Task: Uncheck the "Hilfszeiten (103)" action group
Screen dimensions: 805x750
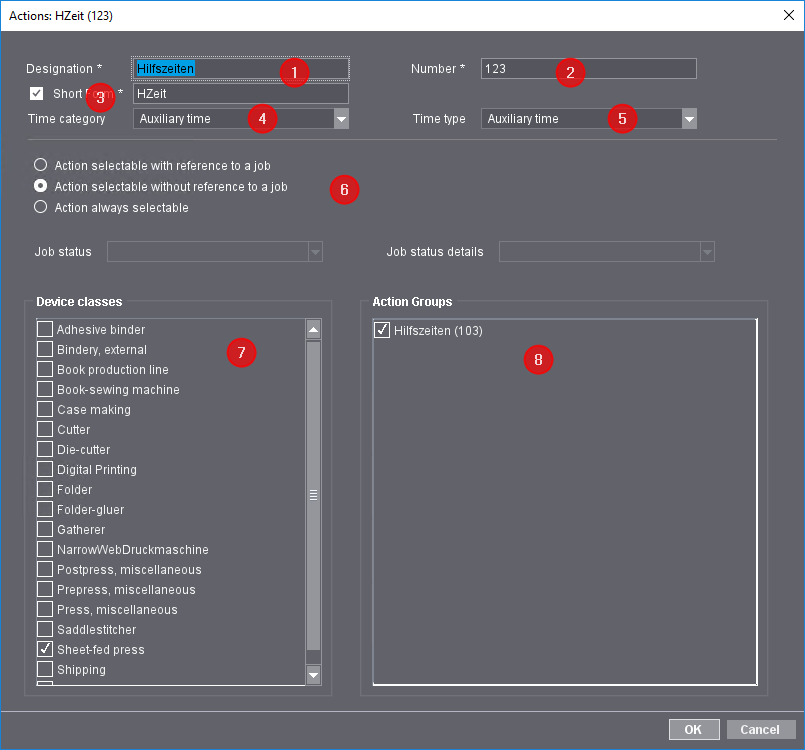Action: pyautogui.click(x=381, y=329)
